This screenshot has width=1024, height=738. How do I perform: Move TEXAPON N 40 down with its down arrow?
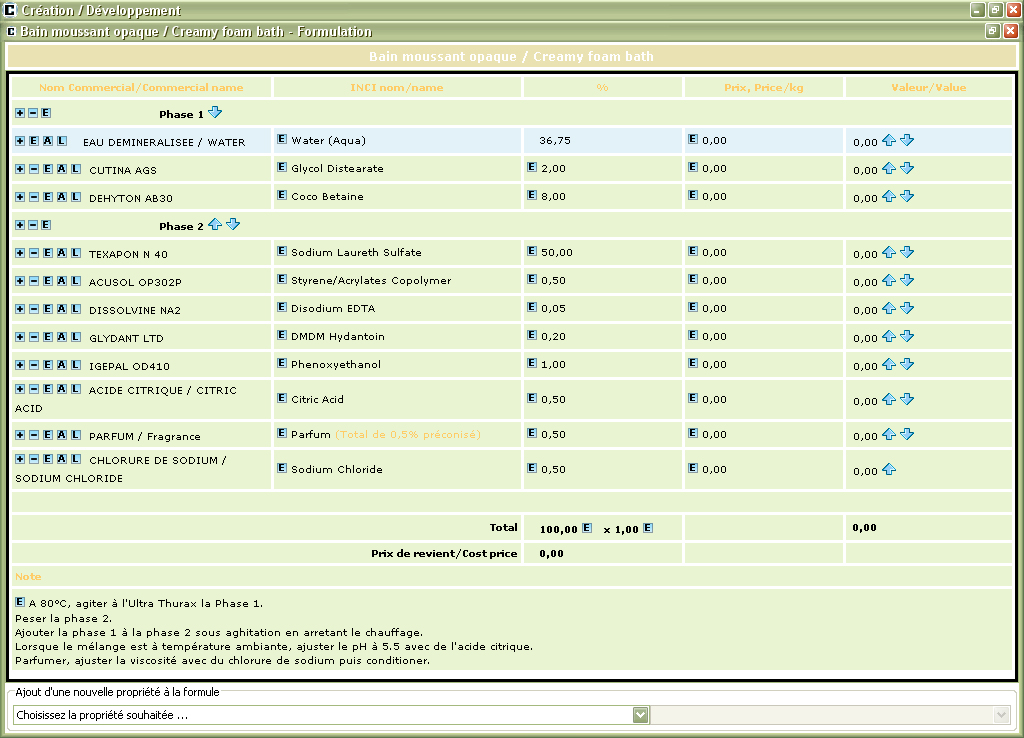click(907, 252)
